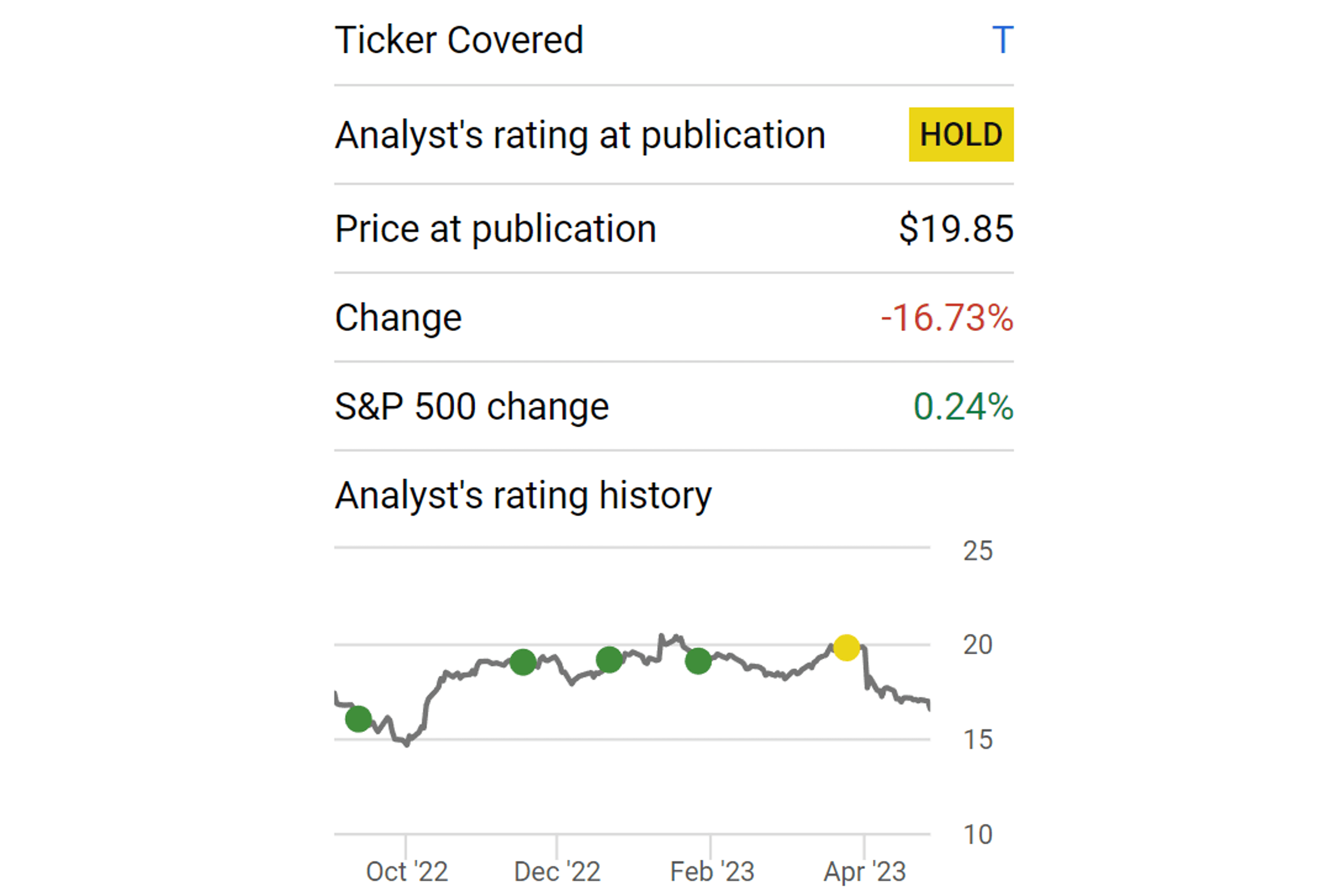This screenshot has height=896, width=1332.
Task: Select the first green rating dot near Sep '22
Action: [x=358, y=719]
